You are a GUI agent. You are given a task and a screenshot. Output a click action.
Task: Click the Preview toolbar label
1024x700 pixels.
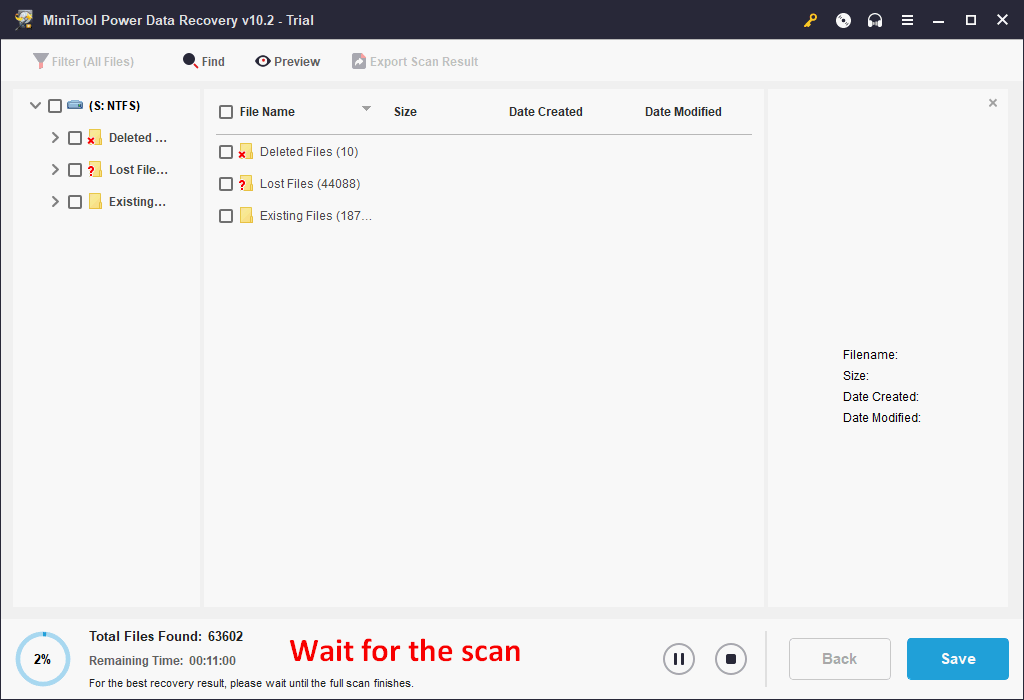coord(297,61)
